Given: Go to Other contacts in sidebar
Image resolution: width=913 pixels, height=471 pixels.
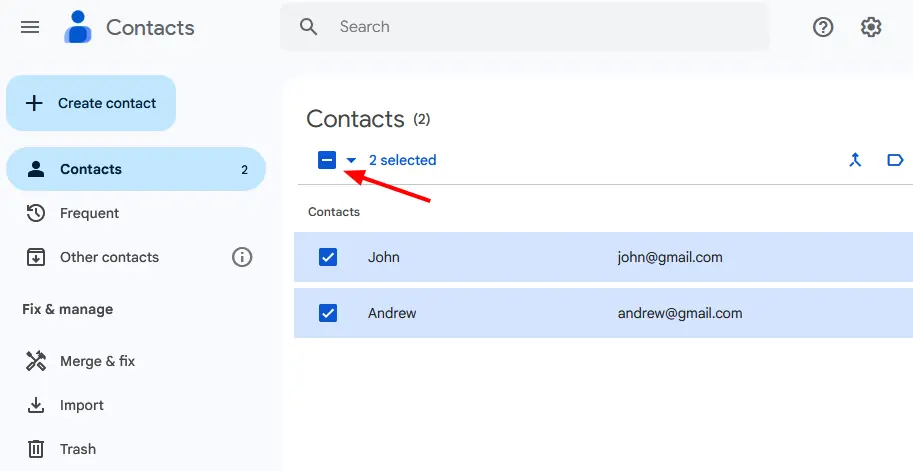Looking at the screenshot, I should point(109,257).
